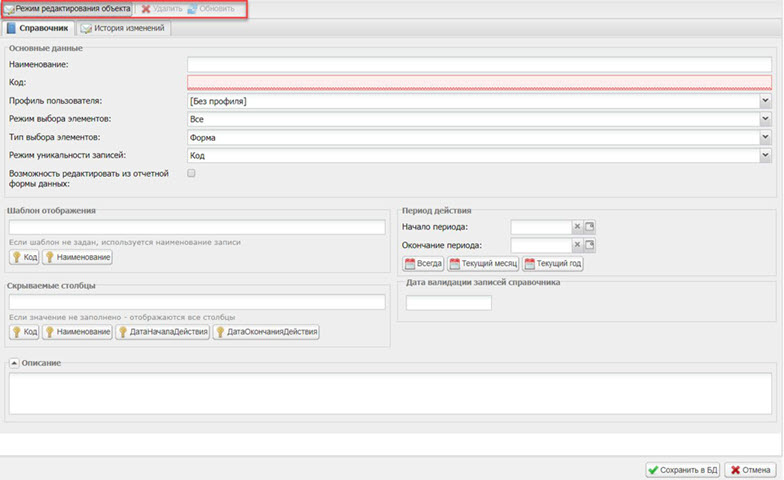Collapse the Описание section
Image resolution: width=784 pixels, height=480 pixels.
pyautogui.click(x=14, y=363)
